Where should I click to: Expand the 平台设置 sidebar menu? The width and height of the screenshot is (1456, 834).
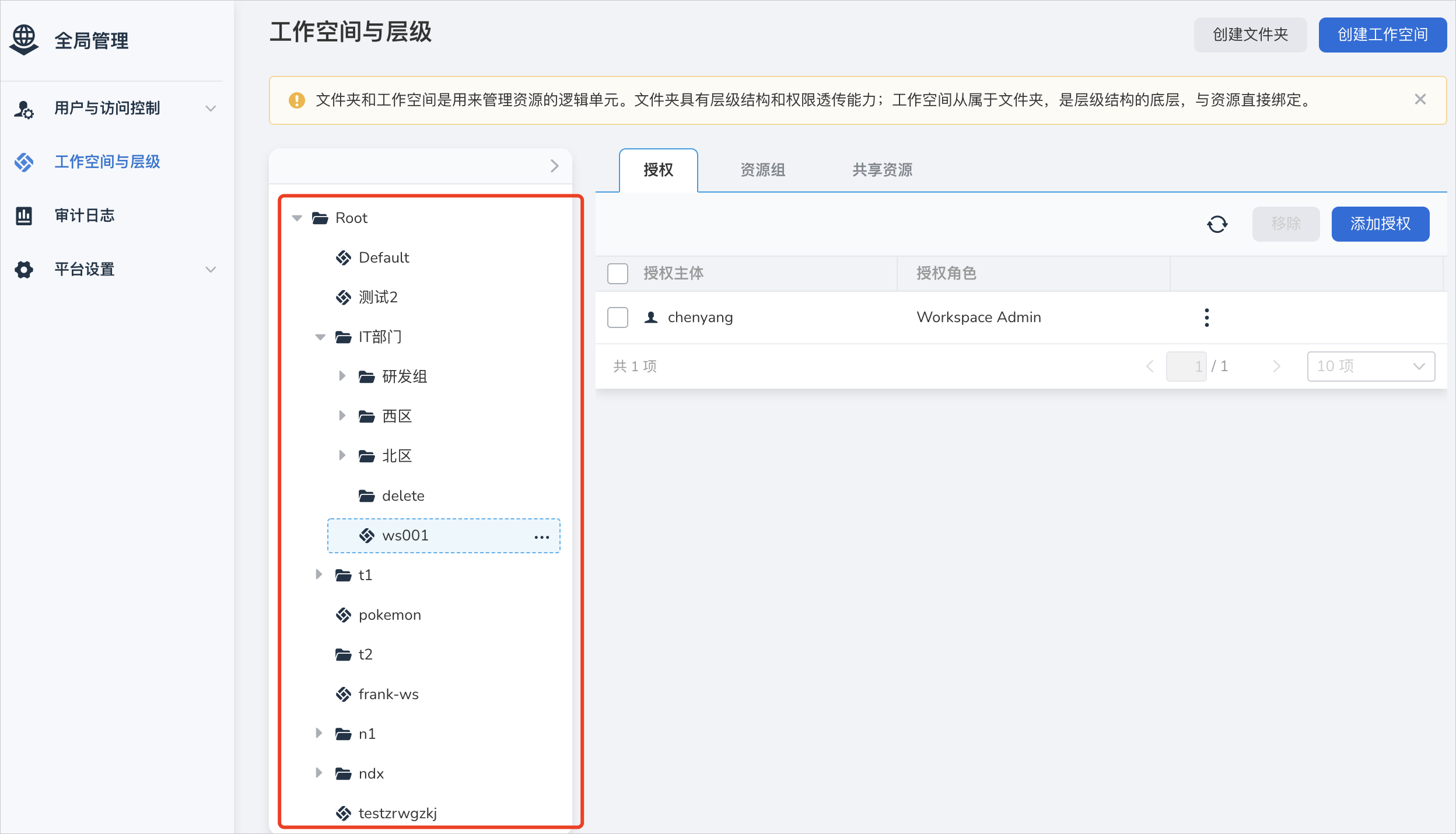pyautogui.click(x=211, y=270)
